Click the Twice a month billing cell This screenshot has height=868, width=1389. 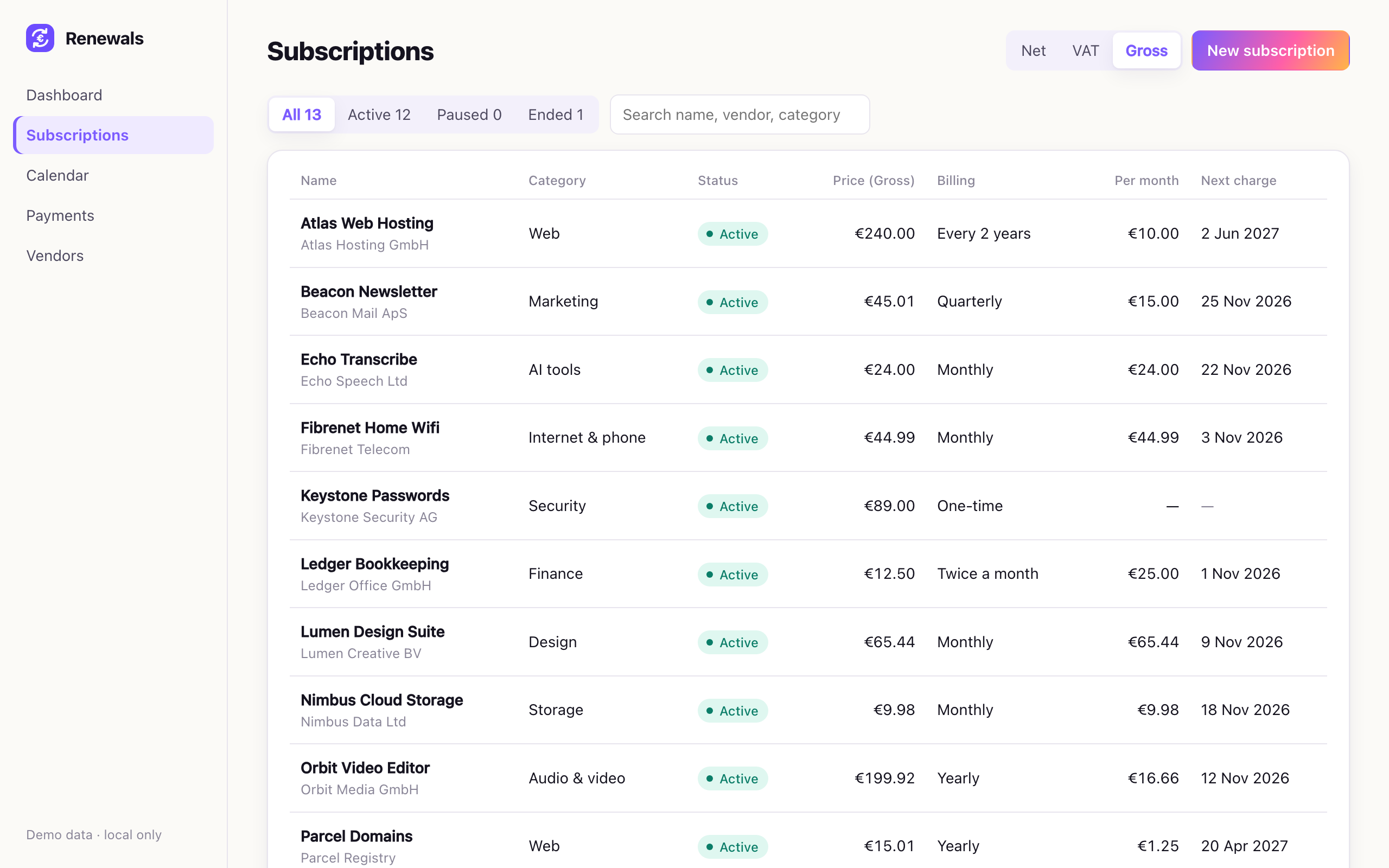pos(987,573)
